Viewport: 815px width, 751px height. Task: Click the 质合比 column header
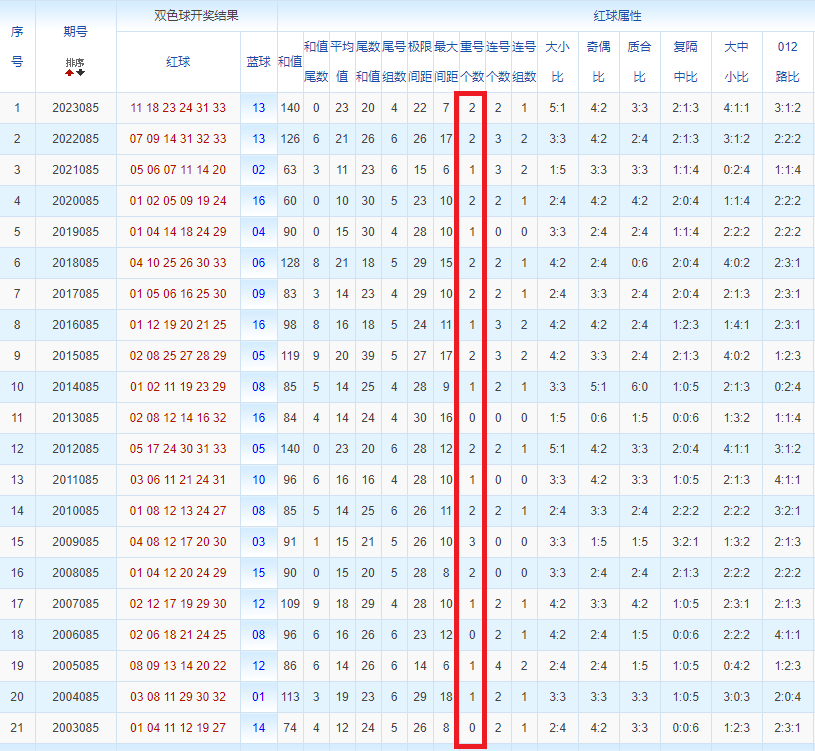[639, 62]
